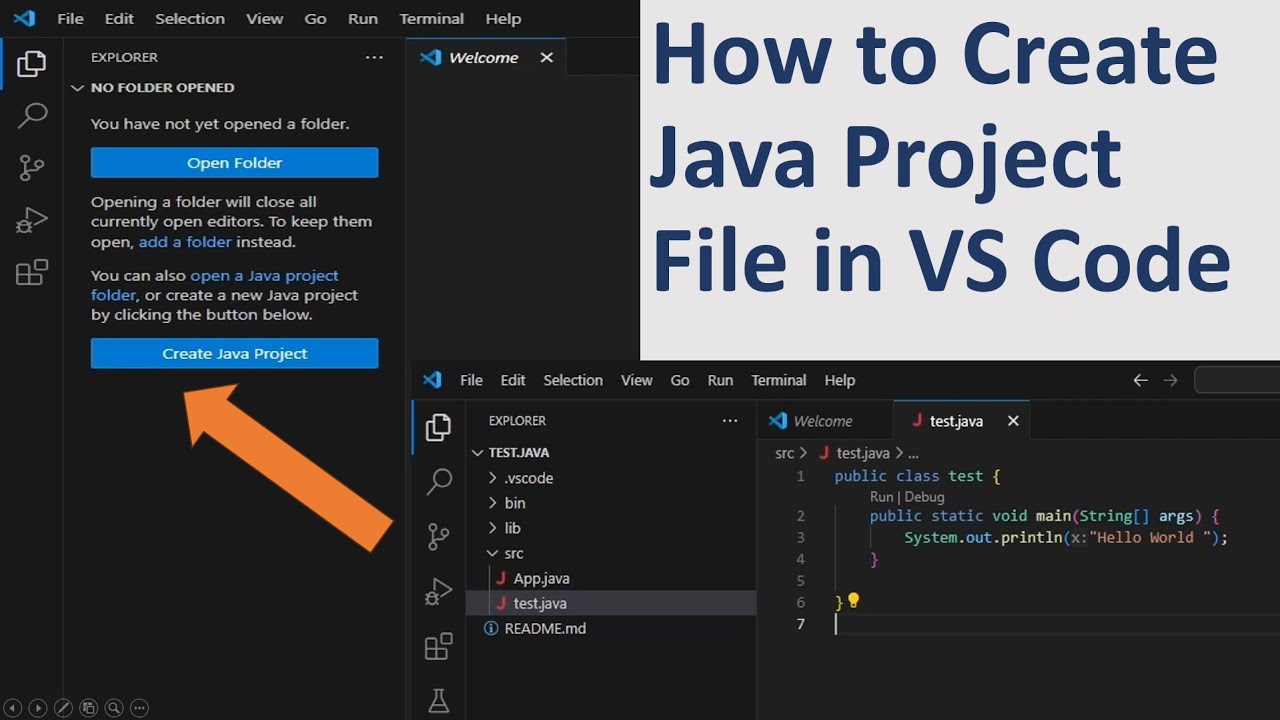This screenshot has width=1280, height=720.
Task: Open Source Control view in the upper-left window
Action: [32, 168]
